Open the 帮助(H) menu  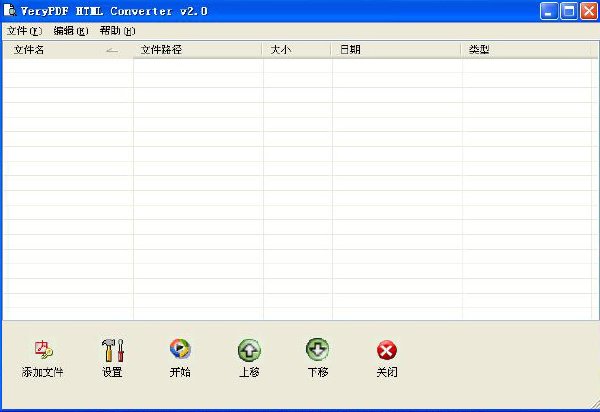pos(117,31)
